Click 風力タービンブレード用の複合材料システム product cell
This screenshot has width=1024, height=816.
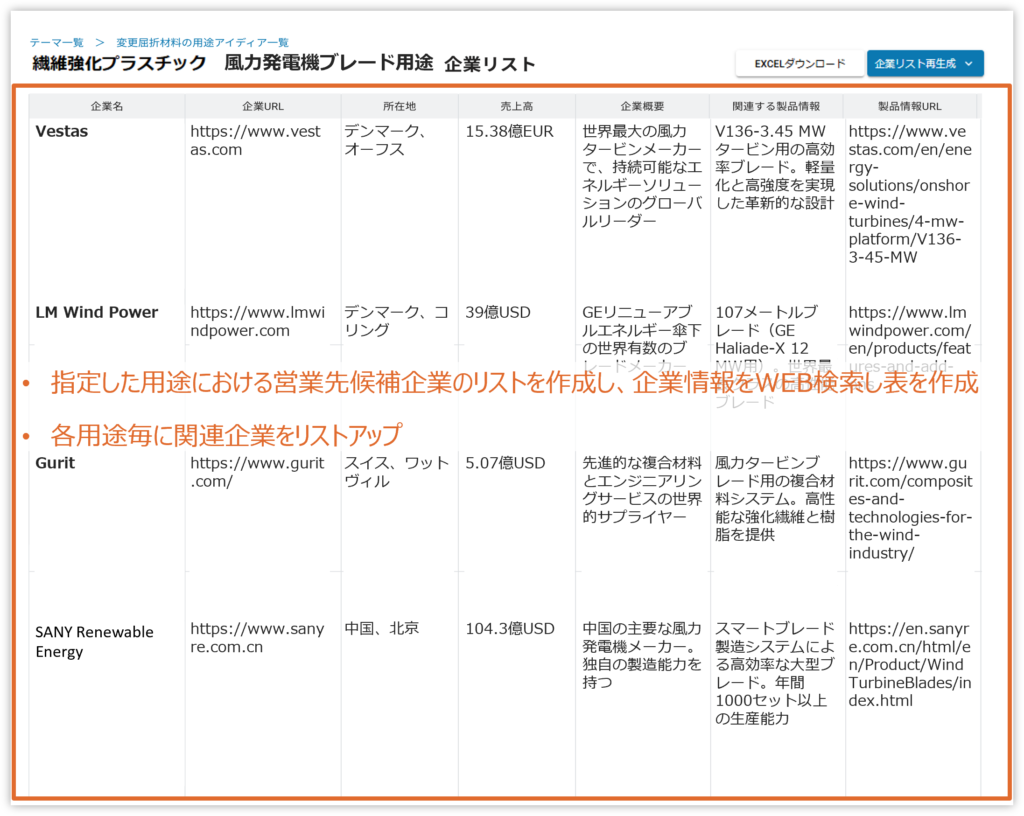(775, 499)
